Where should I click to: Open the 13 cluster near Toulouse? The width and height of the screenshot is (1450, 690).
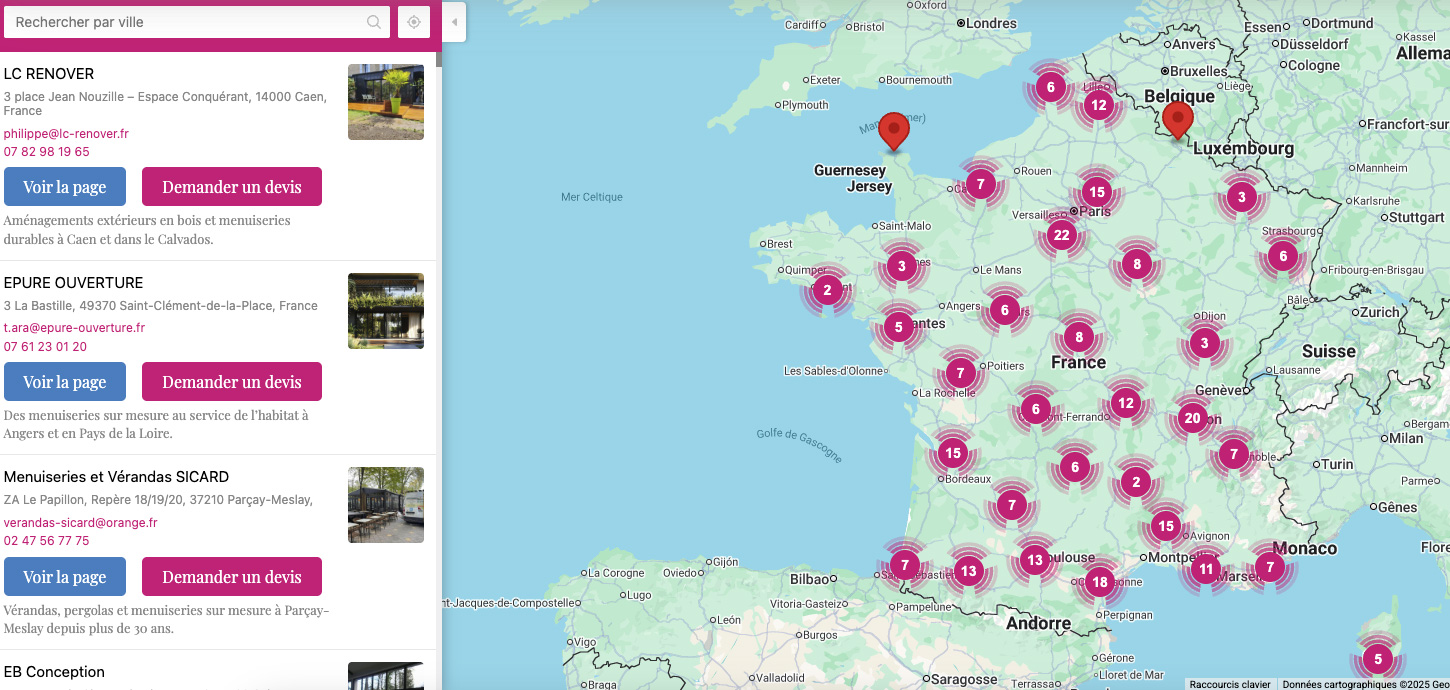1034,560
